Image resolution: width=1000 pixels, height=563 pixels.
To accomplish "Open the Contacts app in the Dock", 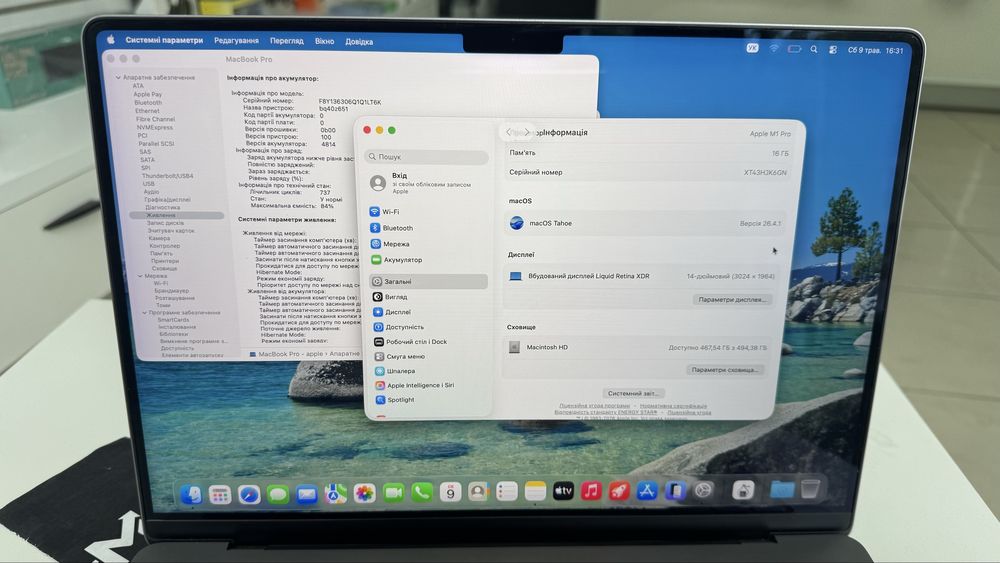I will 478,492.
